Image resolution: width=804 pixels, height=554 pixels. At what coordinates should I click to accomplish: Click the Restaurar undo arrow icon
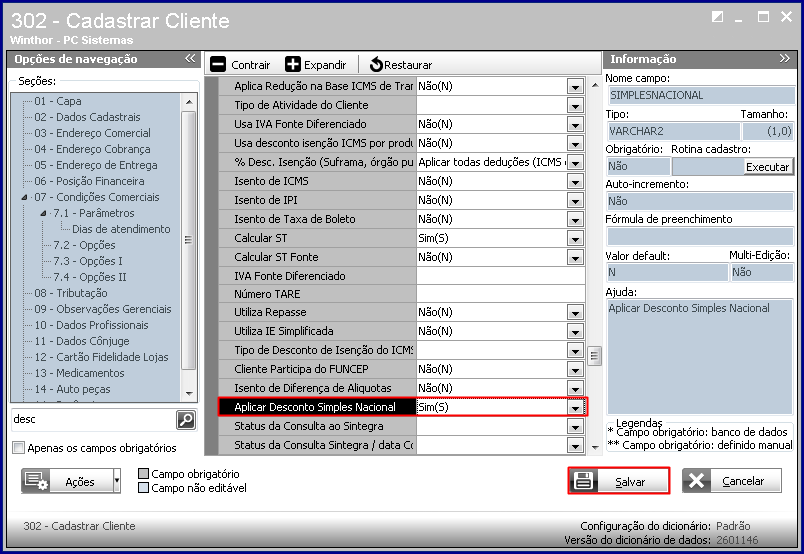tap(376, 65)
